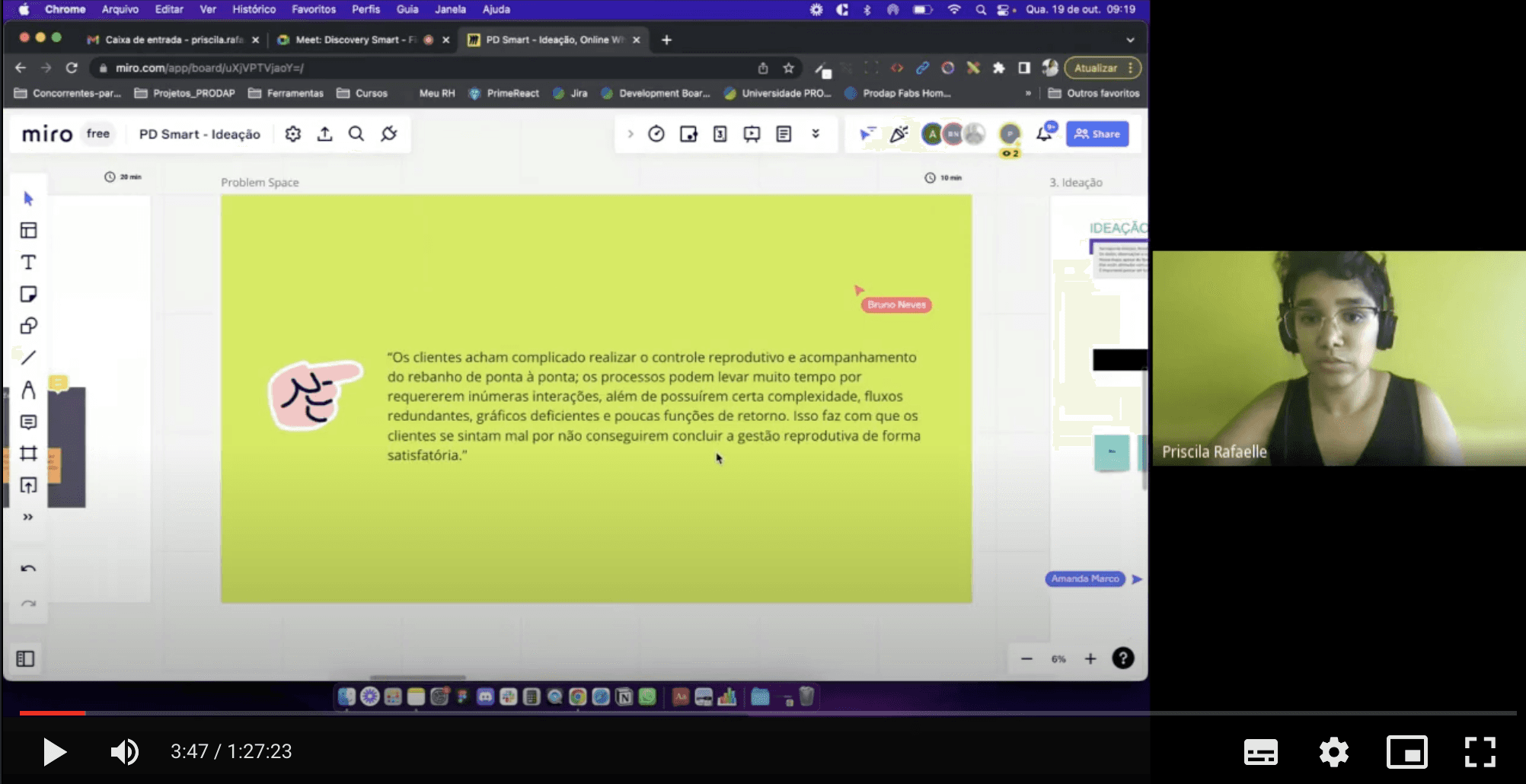1526x784 pixels.
Task: Click the reactions party popper icon
Action: point(899,134)
